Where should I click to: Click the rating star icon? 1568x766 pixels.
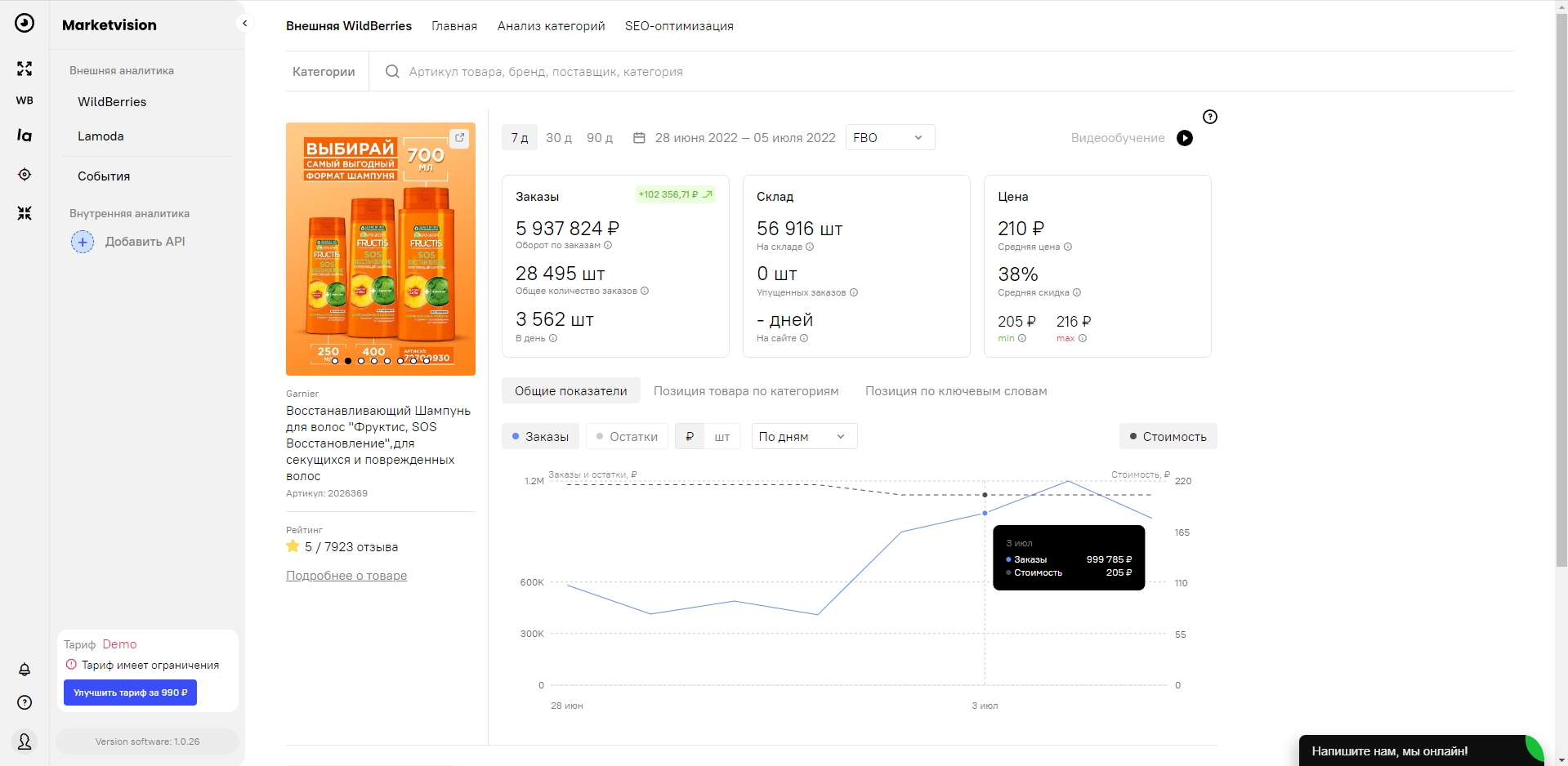293,546
